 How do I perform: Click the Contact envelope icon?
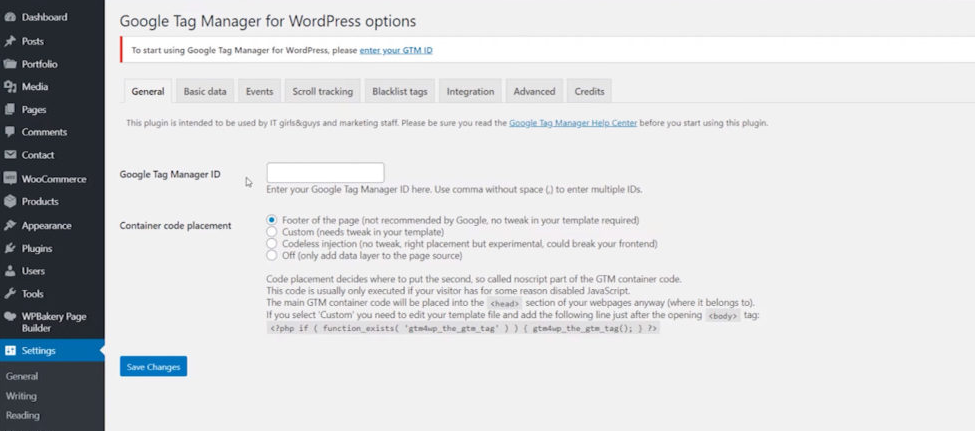(10, 155)
